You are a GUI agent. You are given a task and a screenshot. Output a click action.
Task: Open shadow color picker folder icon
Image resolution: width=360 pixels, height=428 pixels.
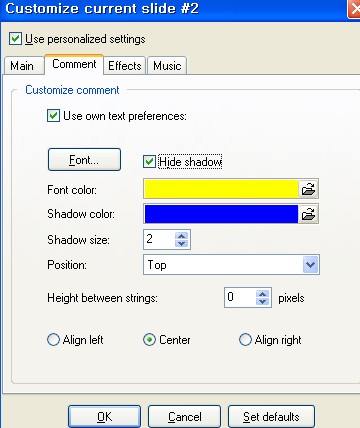click(x=308, y=214)
